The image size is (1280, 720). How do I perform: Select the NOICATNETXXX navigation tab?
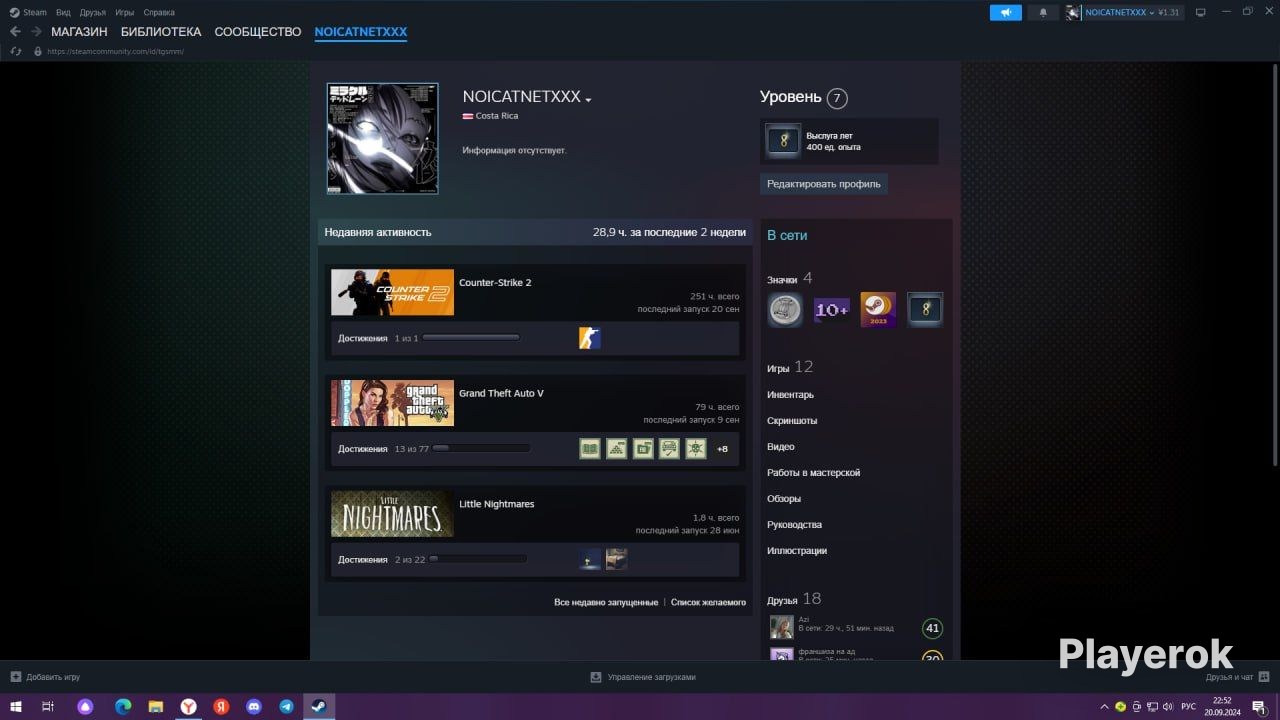coord(361,32)
